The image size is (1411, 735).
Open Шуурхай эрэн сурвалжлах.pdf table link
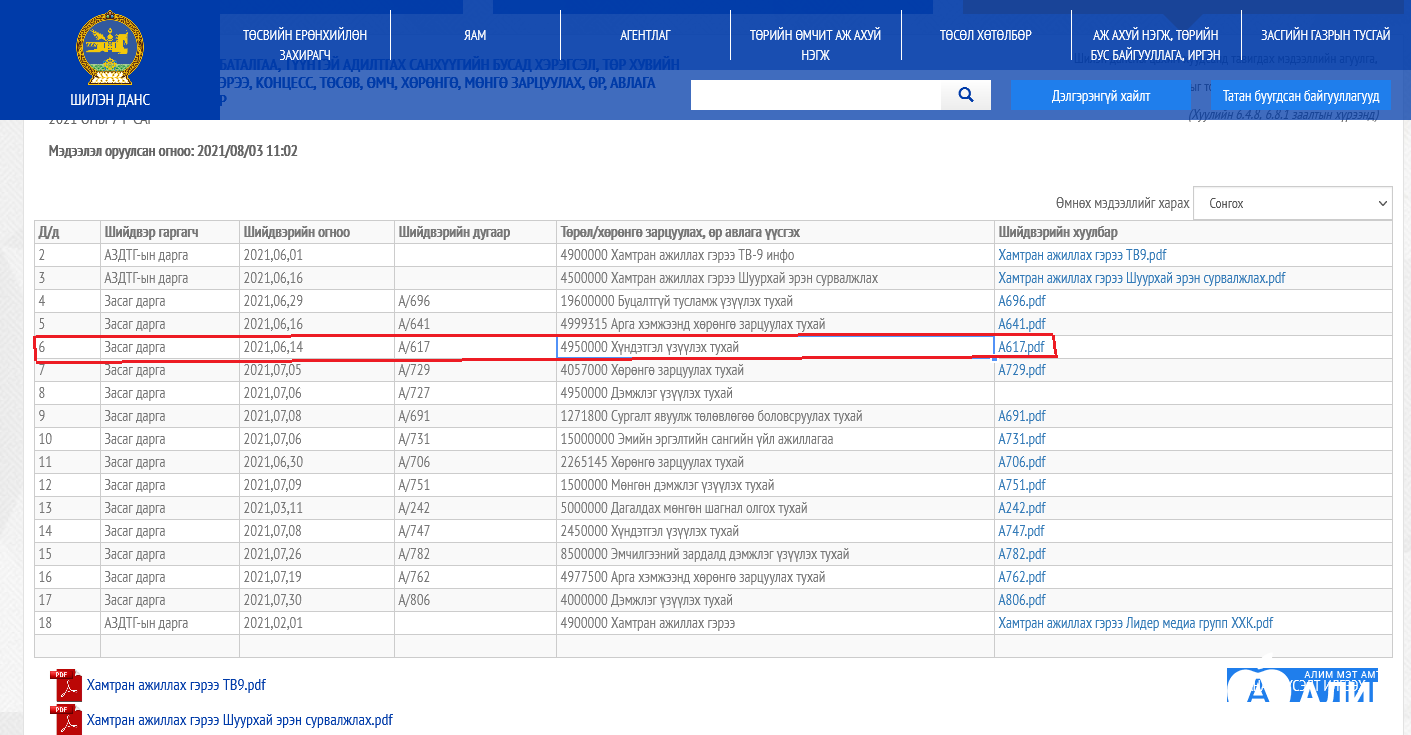click(1141, 278)
